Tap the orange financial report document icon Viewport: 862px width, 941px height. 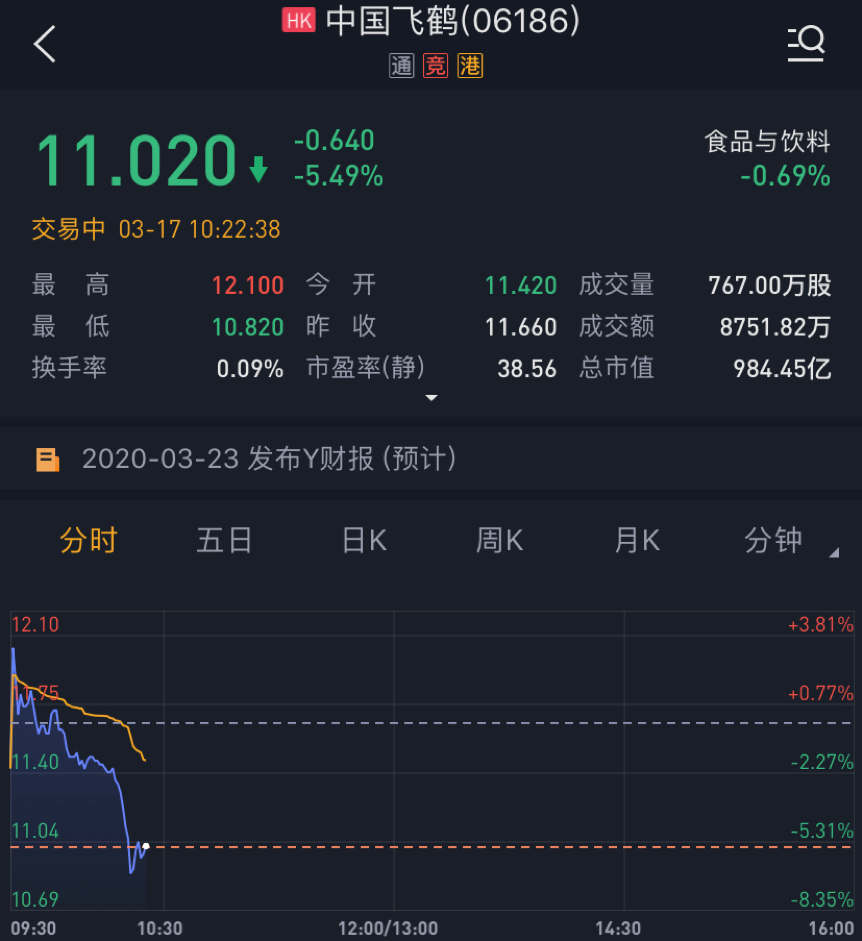(47, 460)
